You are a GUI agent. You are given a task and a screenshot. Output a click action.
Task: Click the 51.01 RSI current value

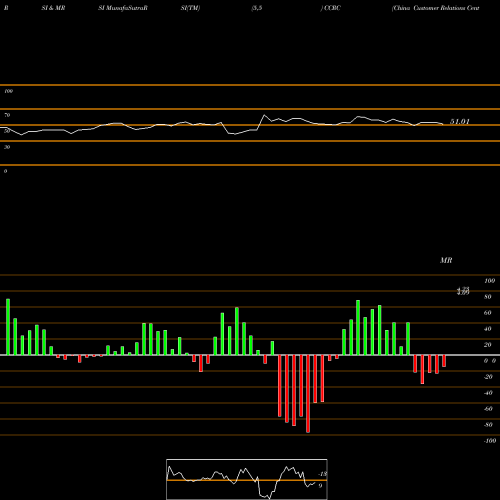pos(460,122)
